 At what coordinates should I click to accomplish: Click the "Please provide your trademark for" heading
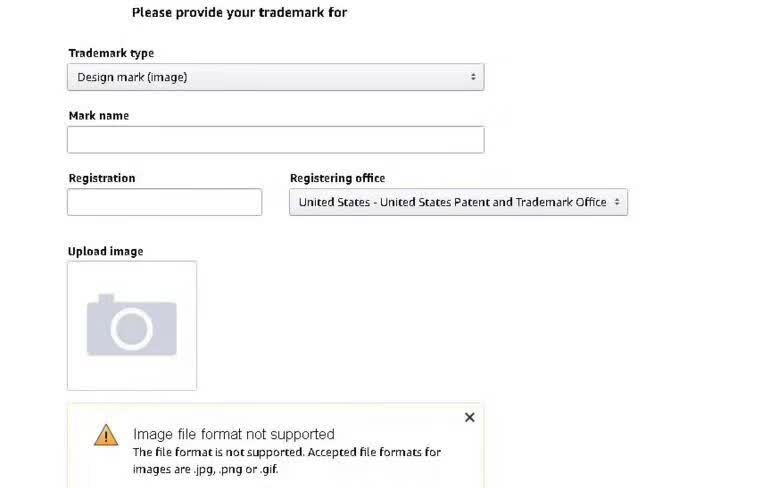pyautogui.click(x=240, y=13)
